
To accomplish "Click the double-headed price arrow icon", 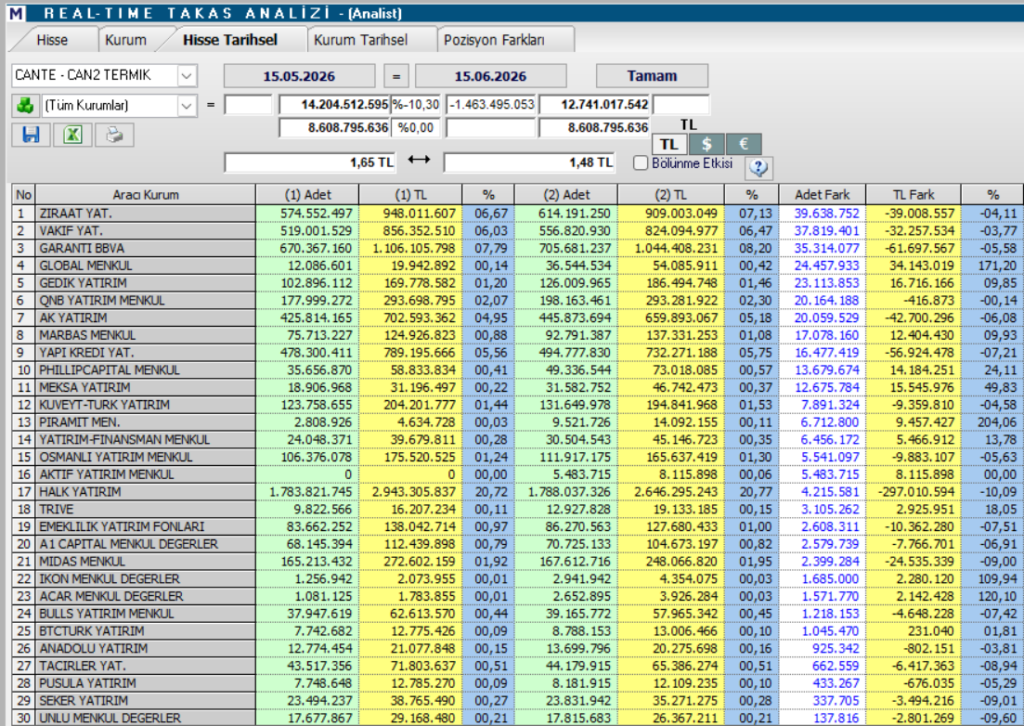I will (x=419, y=160).
